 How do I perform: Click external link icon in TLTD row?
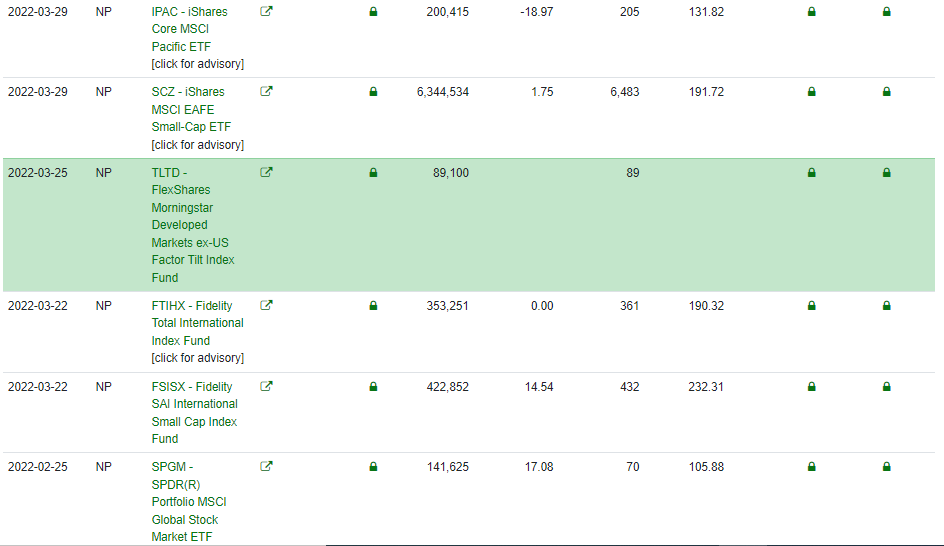pyautogui.click(x=266, y=172)
